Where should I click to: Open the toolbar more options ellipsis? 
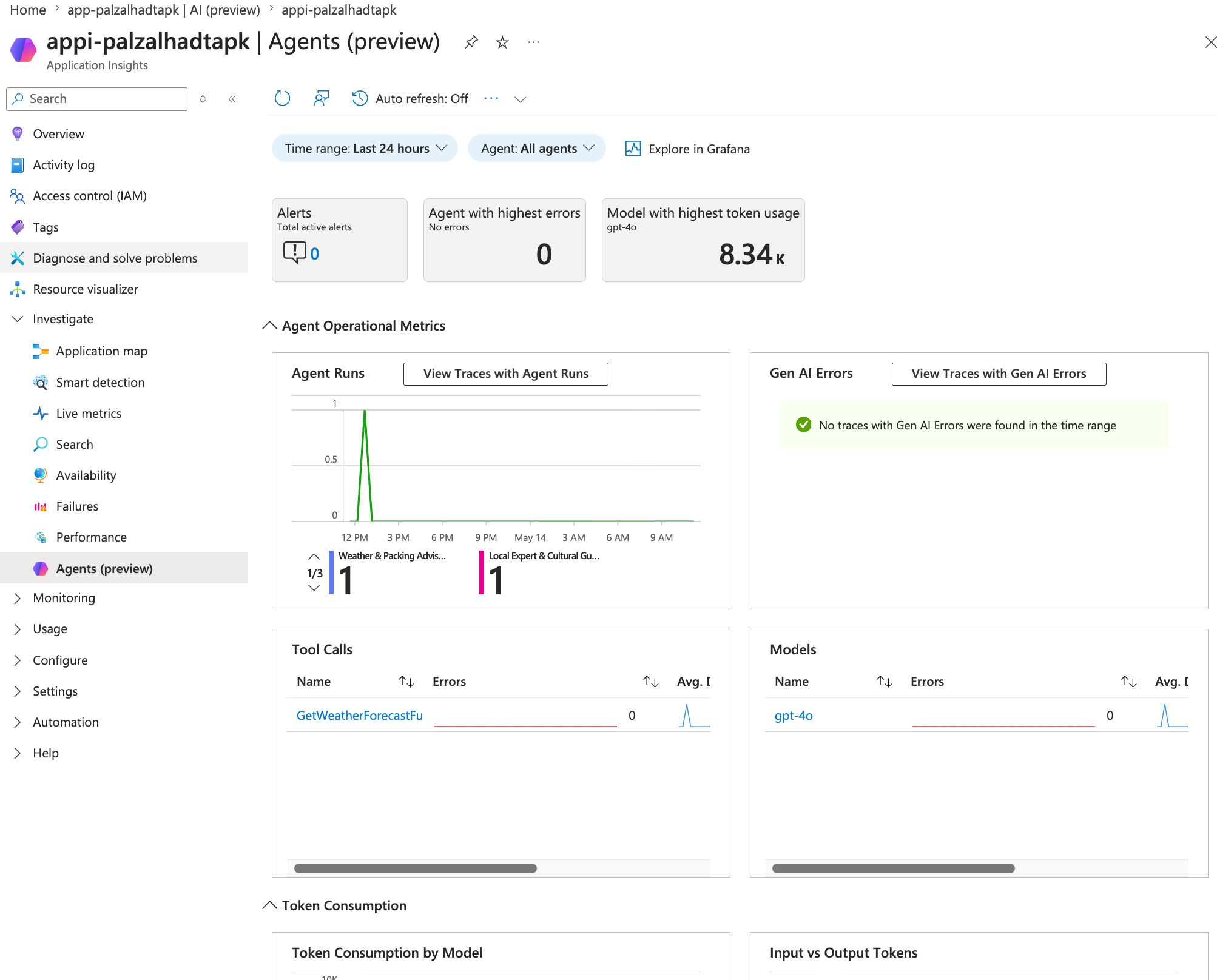(491, 98)
